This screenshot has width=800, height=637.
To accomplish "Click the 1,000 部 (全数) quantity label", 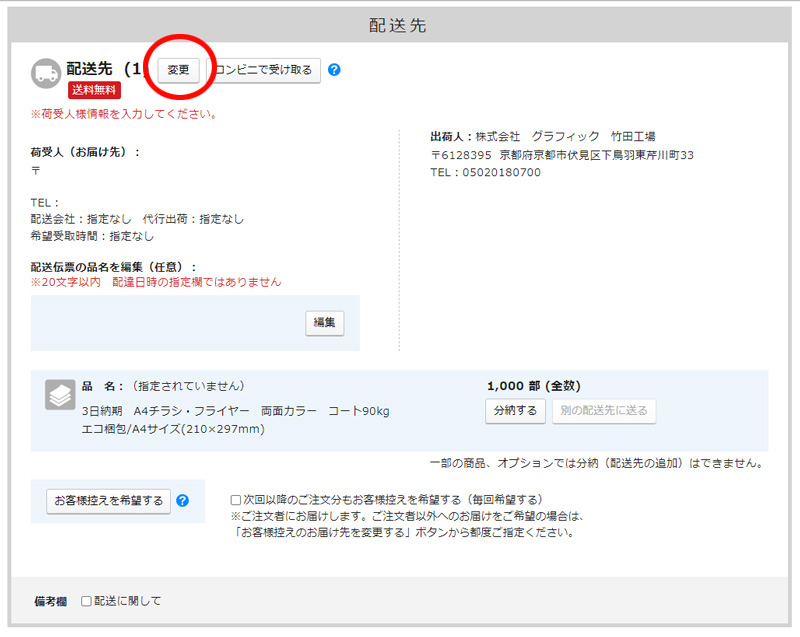I will coord(533,386).
